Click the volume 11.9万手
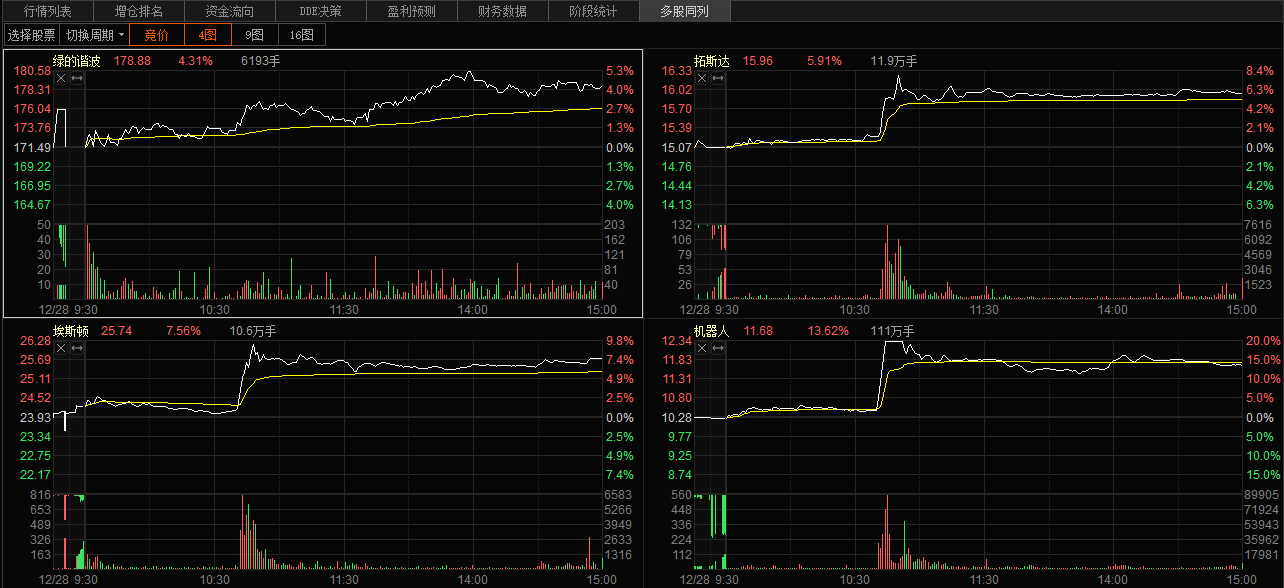The width and height of the screenshot is (1284, 588). tap(894, 61)
